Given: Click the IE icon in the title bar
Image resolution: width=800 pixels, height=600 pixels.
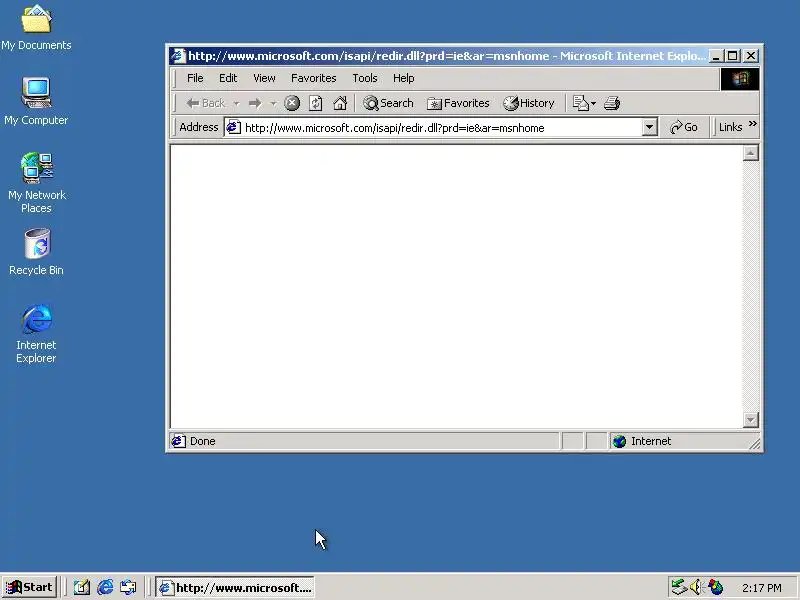Looking at the screenshot, I should (x=178, y=56).
